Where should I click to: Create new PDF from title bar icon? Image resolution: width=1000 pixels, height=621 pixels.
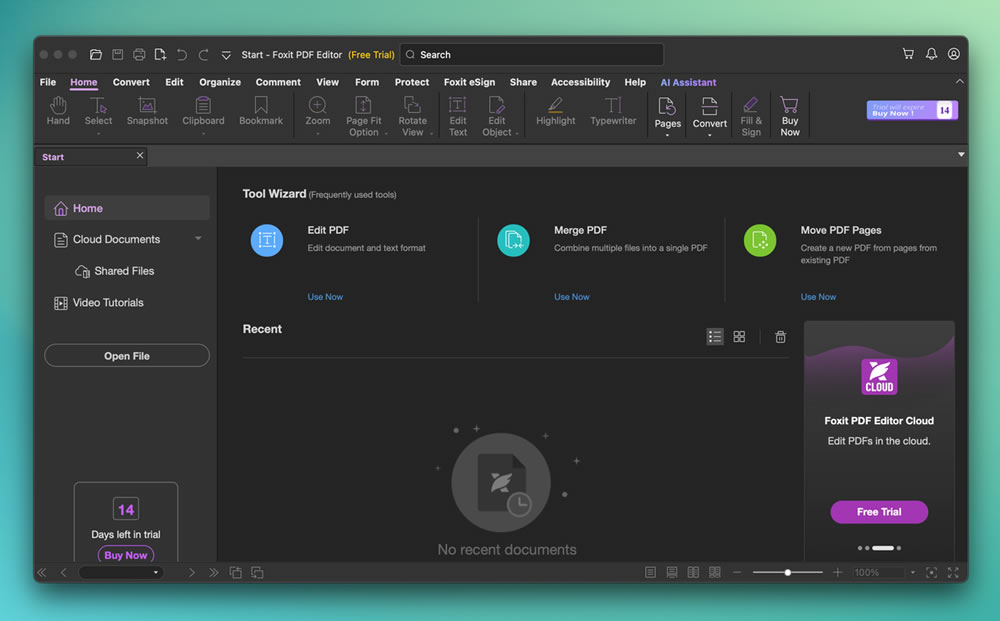[160, 55]
